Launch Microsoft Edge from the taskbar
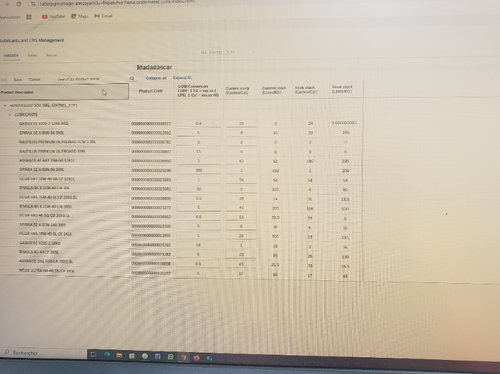Screen dimensions: 500x374 107,355
